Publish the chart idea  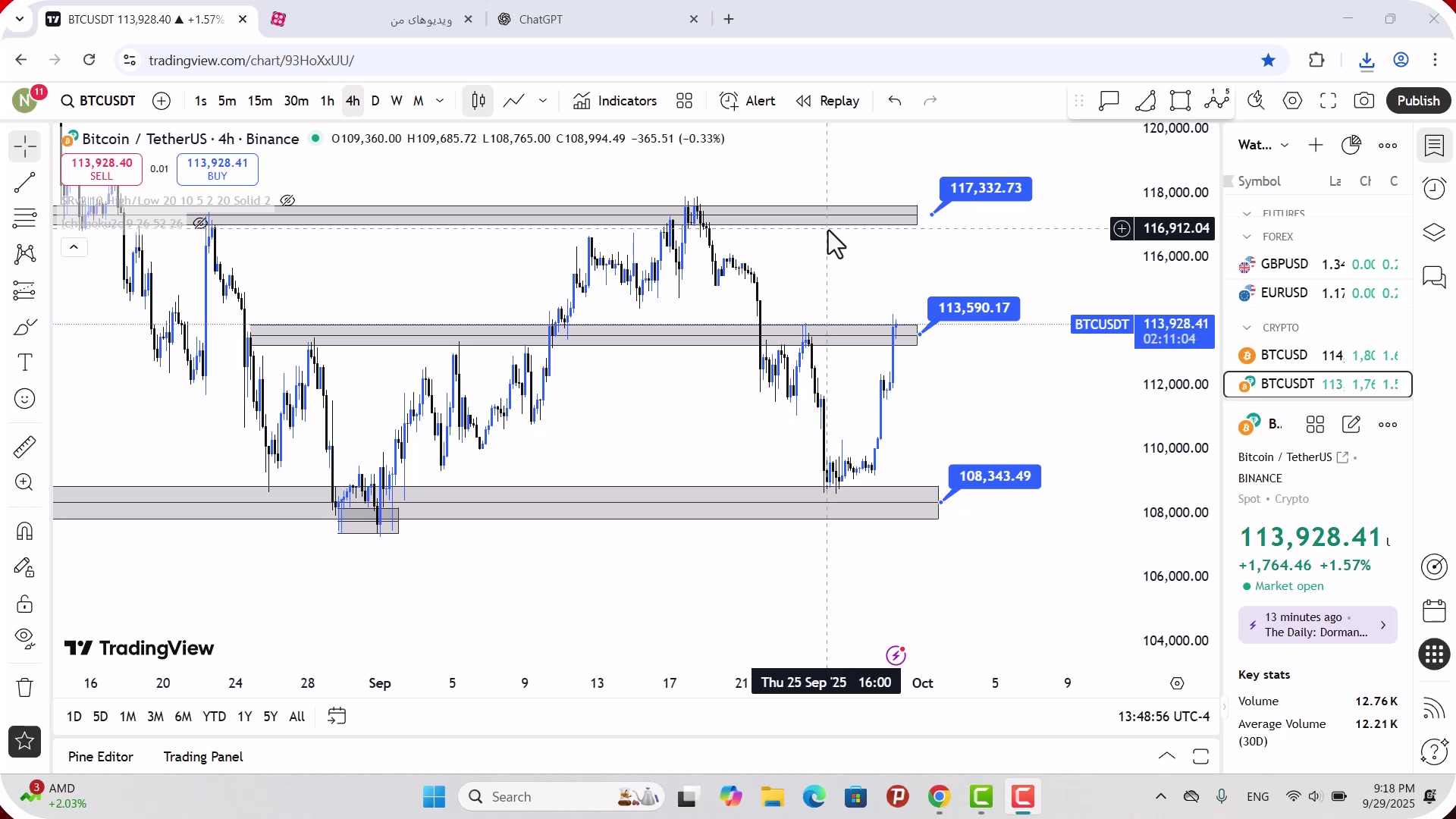click(x=1419, y=101)
